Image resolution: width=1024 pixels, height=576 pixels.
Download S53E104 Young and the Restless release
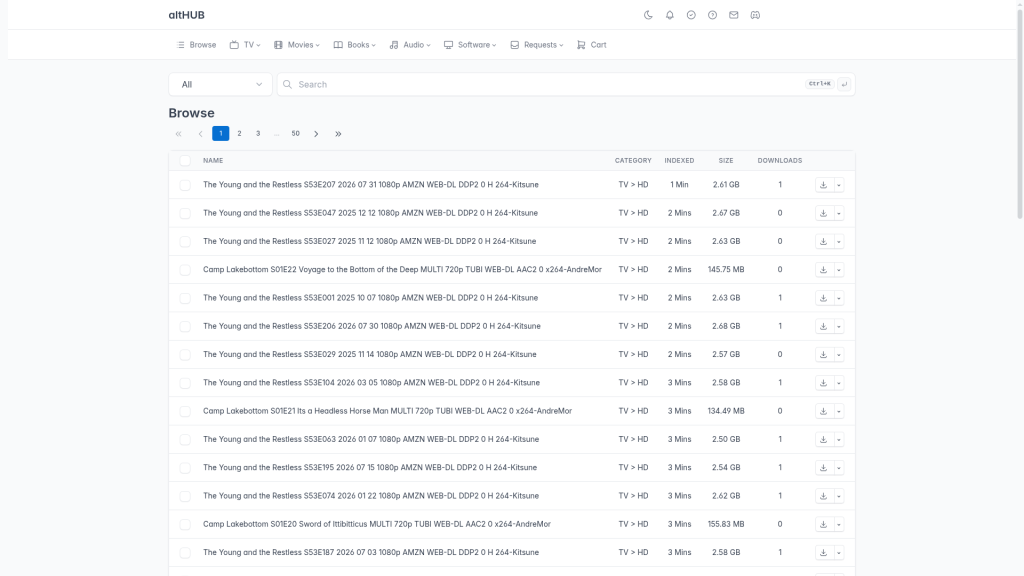824,383
